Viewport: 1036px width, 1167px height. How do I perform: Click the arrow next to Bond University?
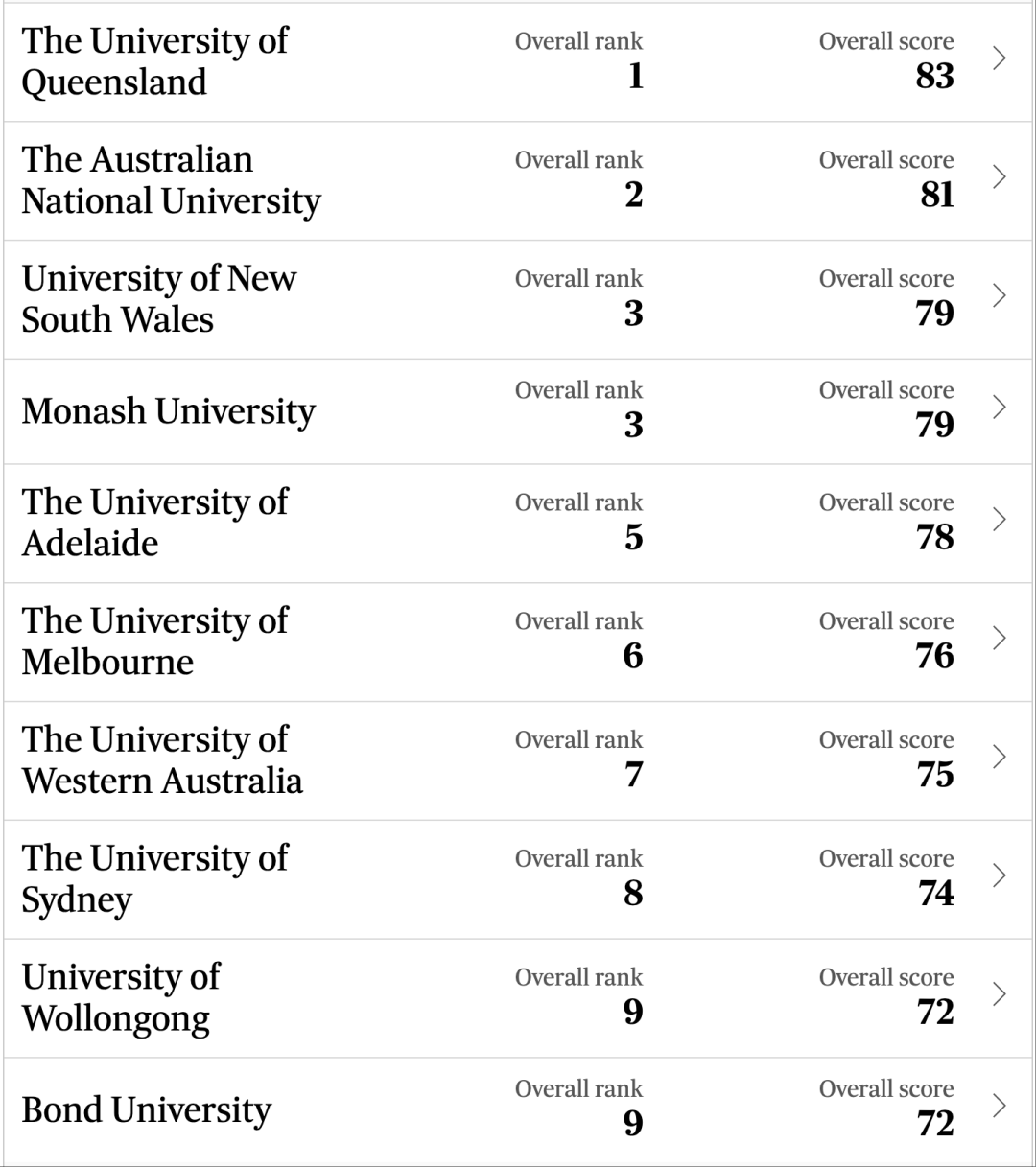[1000, 1106]
